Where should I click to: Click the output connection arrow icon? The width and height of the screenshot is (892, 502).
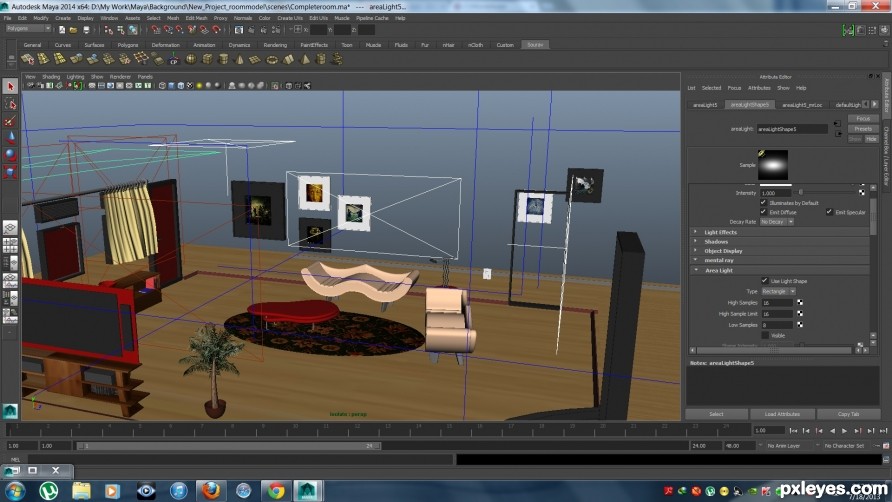[839, 134]
